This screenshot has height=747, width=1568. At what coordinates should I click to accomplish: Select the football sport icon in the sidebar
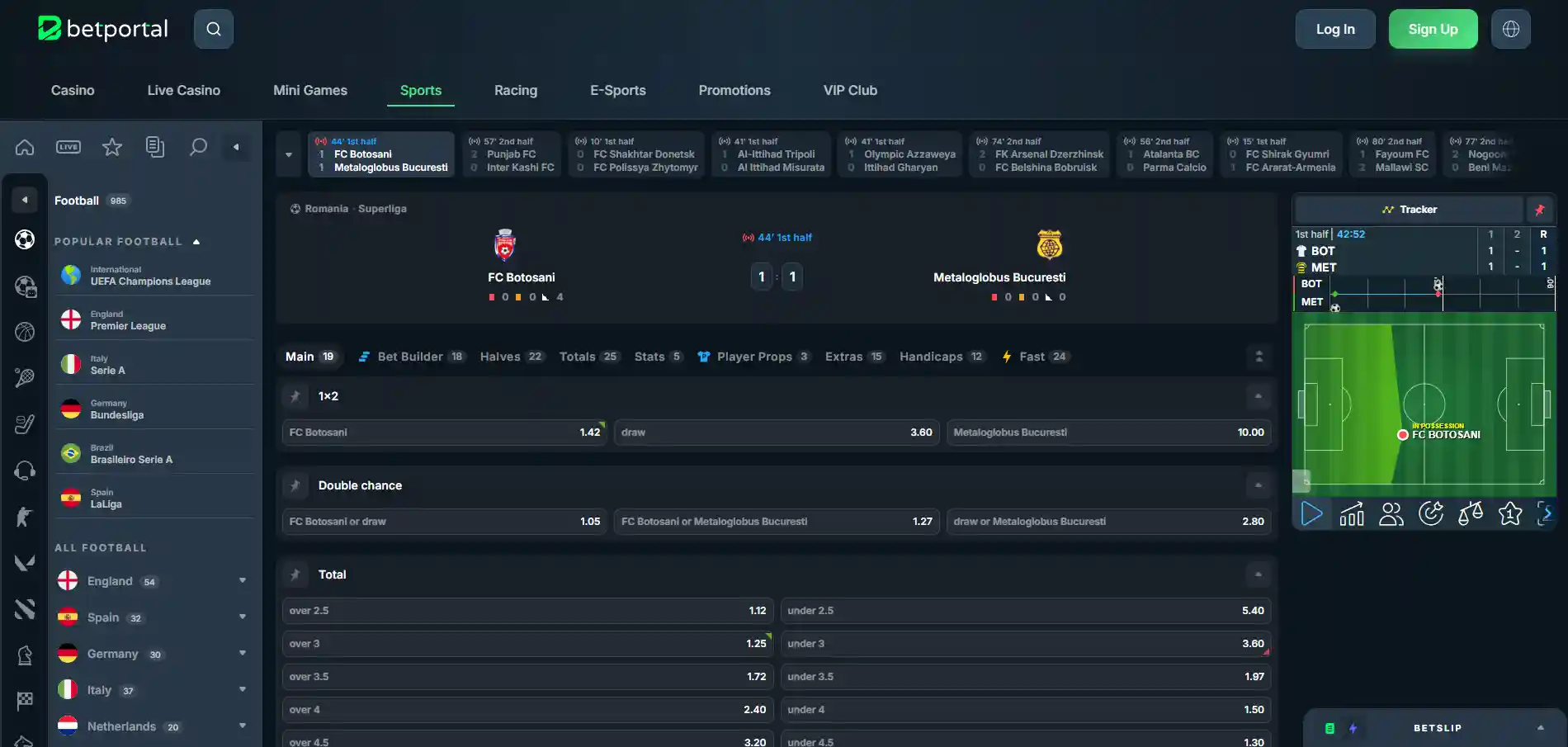tap(25, 239)
